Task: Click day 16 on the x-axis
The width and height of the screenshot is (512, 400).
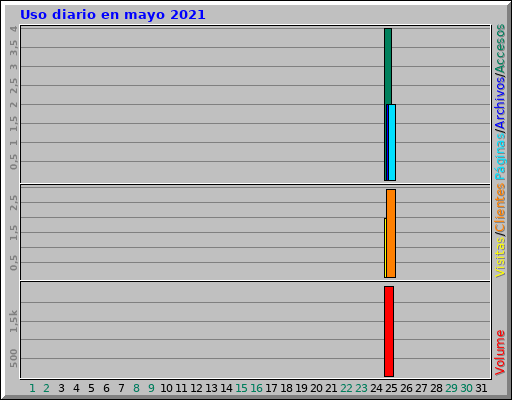Action: click(x=256, y=388)
